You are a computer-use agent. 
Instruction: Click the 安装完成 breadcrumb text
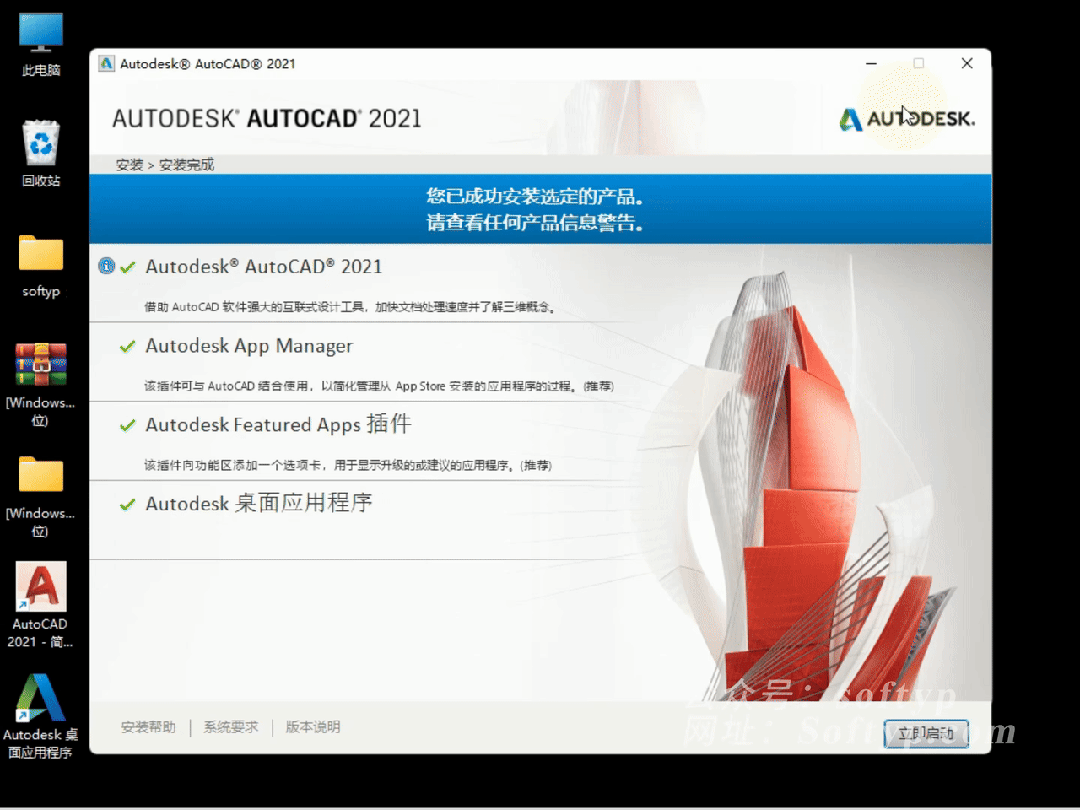187,165
